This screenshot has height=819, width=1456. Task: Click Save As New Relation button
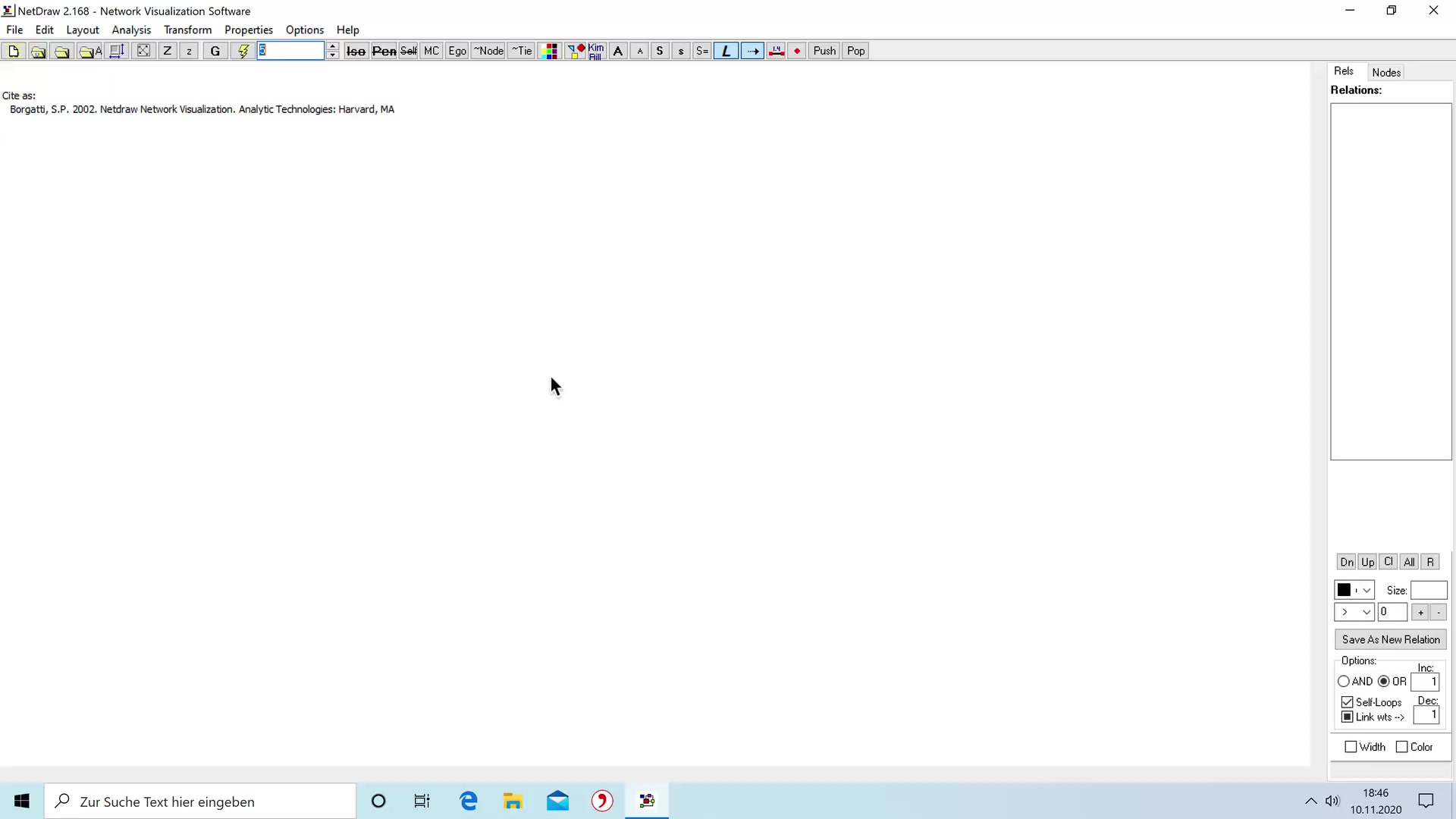[x=1390, y=639]
